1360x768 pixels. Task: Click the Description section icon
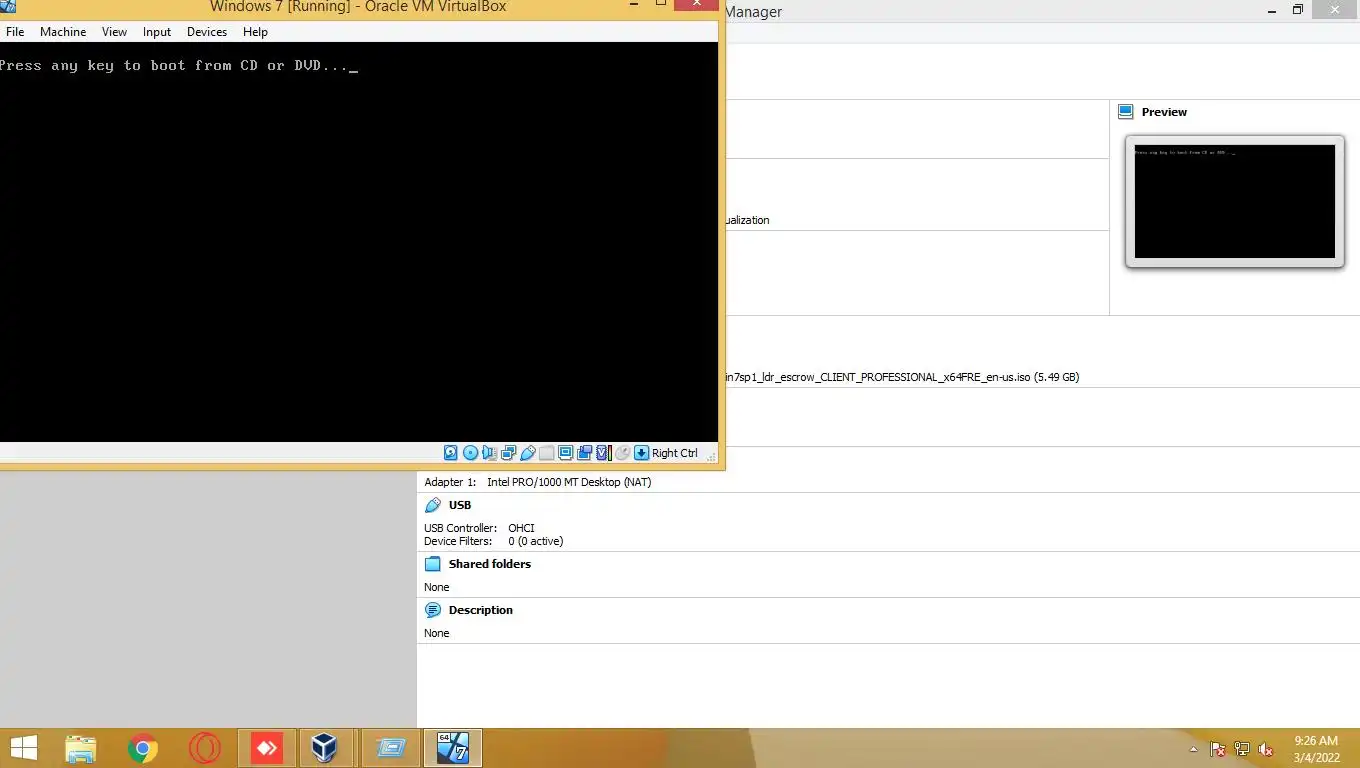coord(433,610)
